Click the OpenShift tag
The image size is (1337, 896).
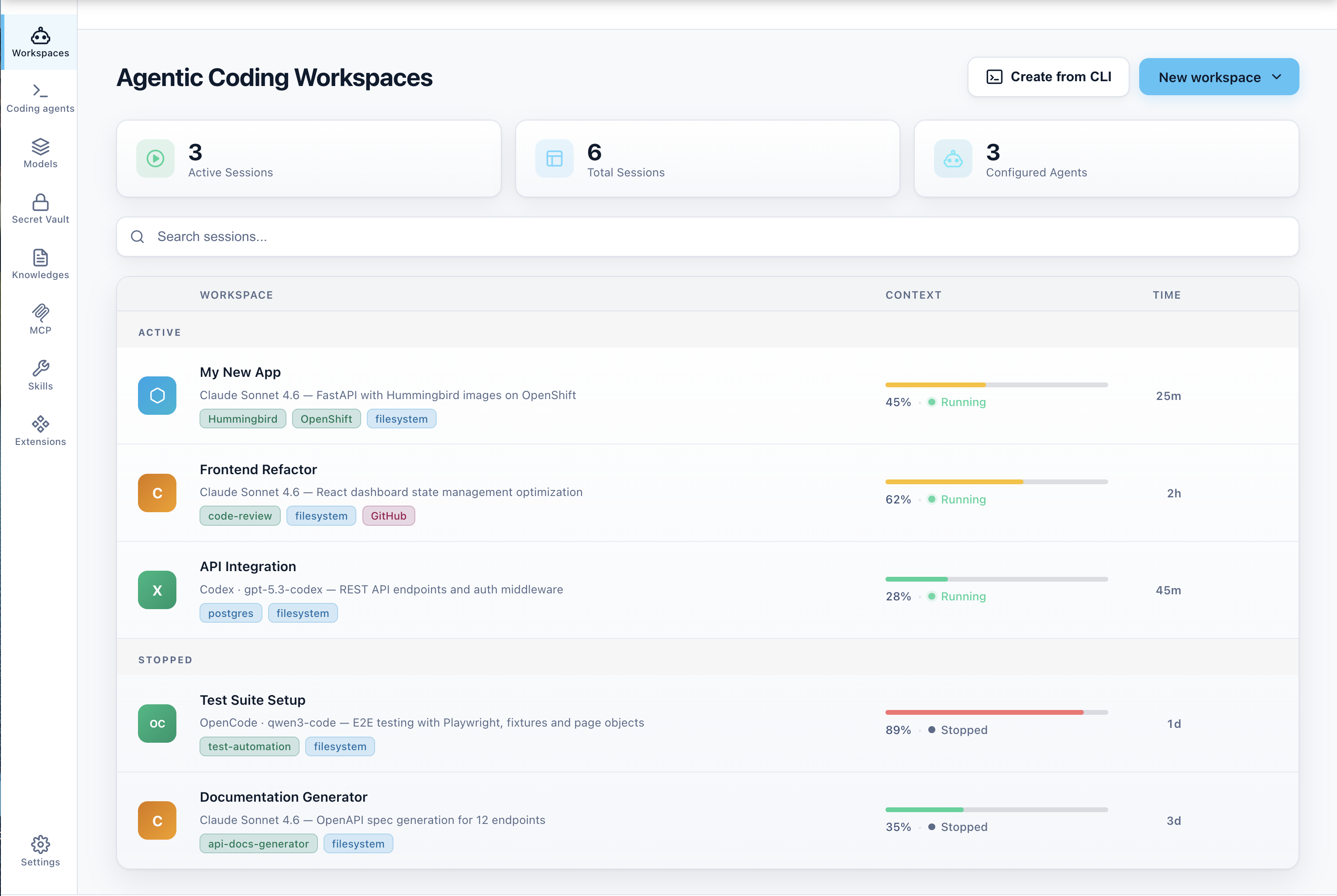[326, 419]
